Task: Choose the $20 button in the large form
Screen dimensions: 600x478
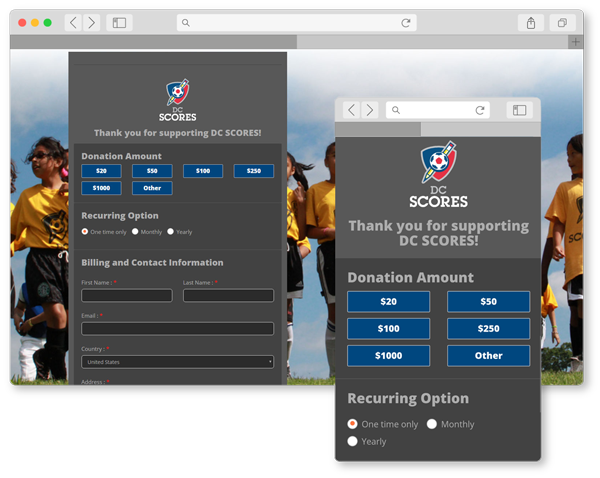Action: pyautogui.click(x=101, y=171)
